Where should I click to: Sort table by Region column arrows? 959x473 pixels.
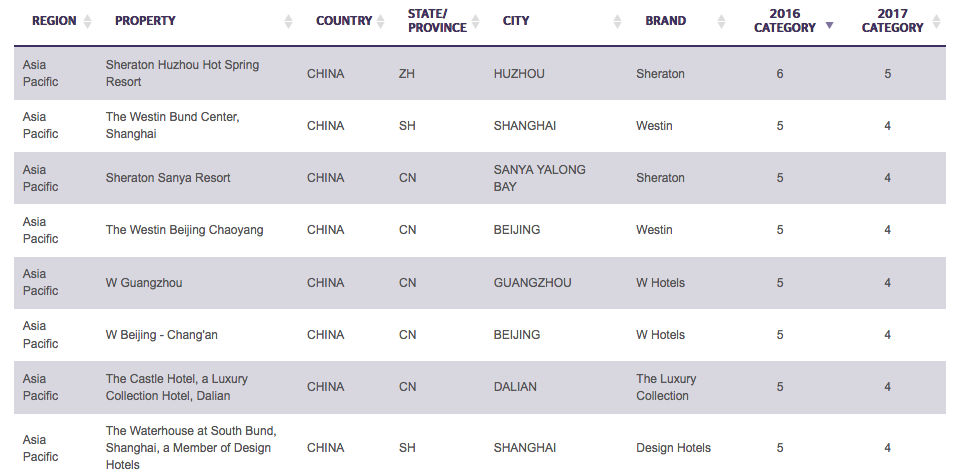point(87,21)
